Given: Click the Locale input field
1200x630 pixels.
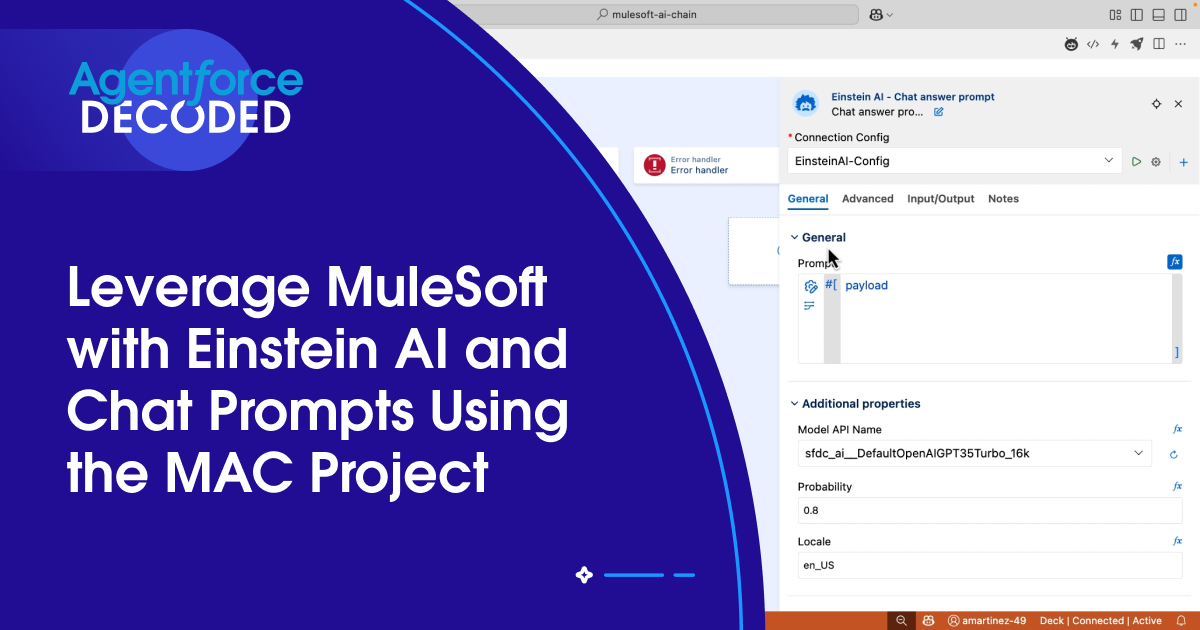Looking at the screenshot, I should coord(990,565).
